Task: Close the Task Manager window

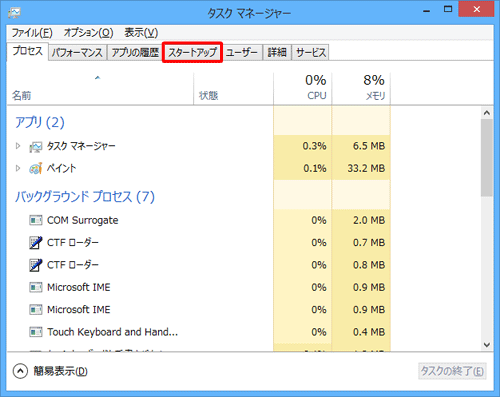Action: click(476, 9)
